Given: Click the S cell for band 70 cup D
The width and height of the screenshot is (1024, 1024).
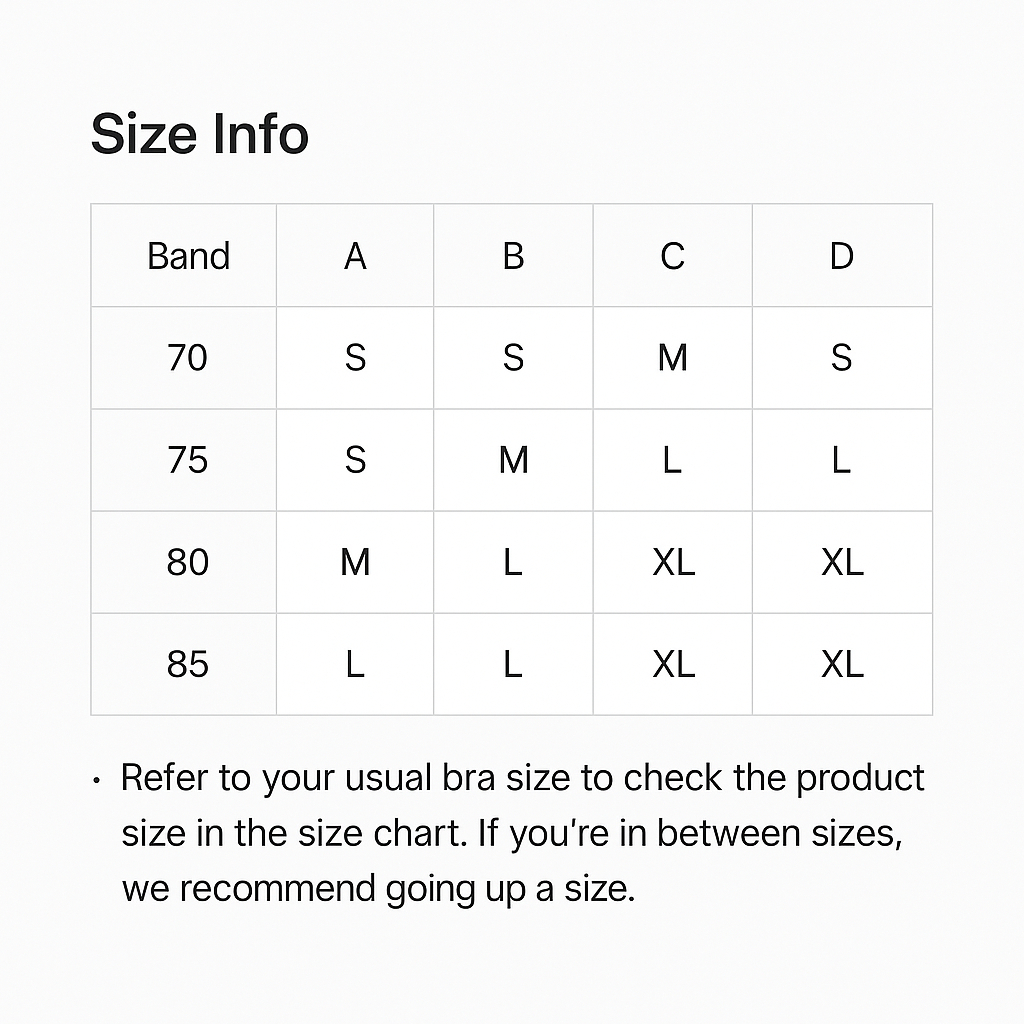Looking at the screenshot, I should [842, 358].
